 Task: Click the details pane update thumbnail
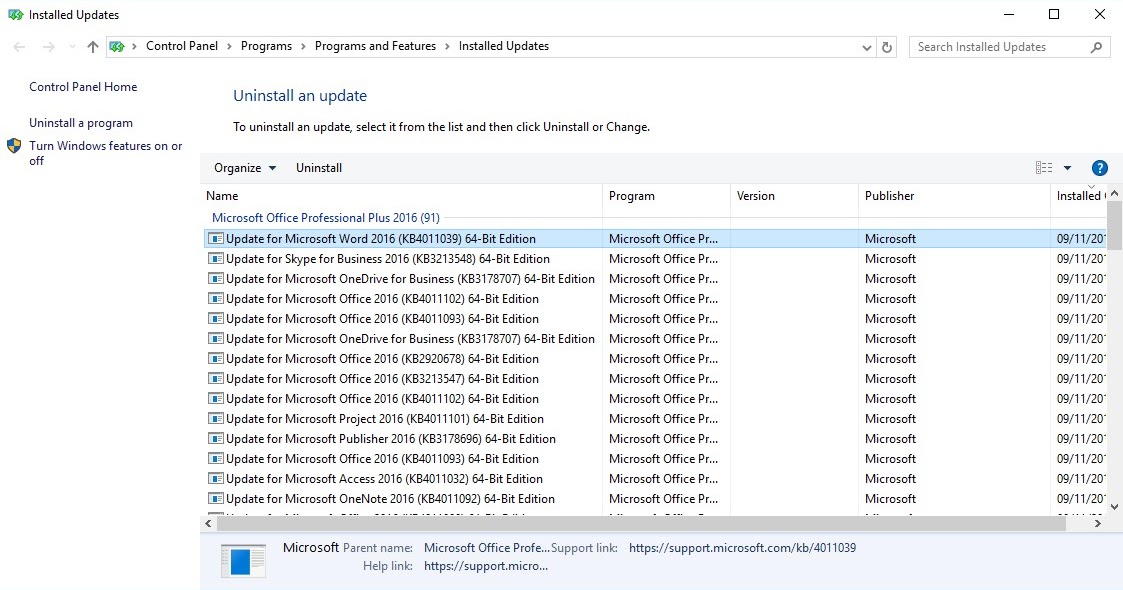point(243,561)
